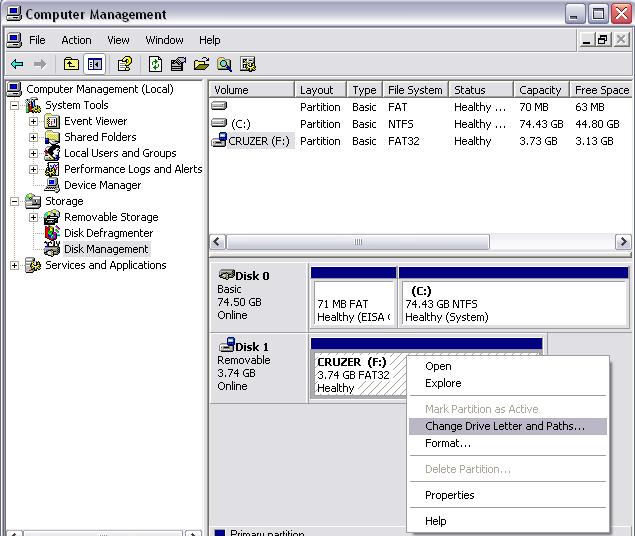This screenshot has width=635, height=536.
Task: Choose Change Drive Letter and Paths
Action: click(x=505, y=426)
